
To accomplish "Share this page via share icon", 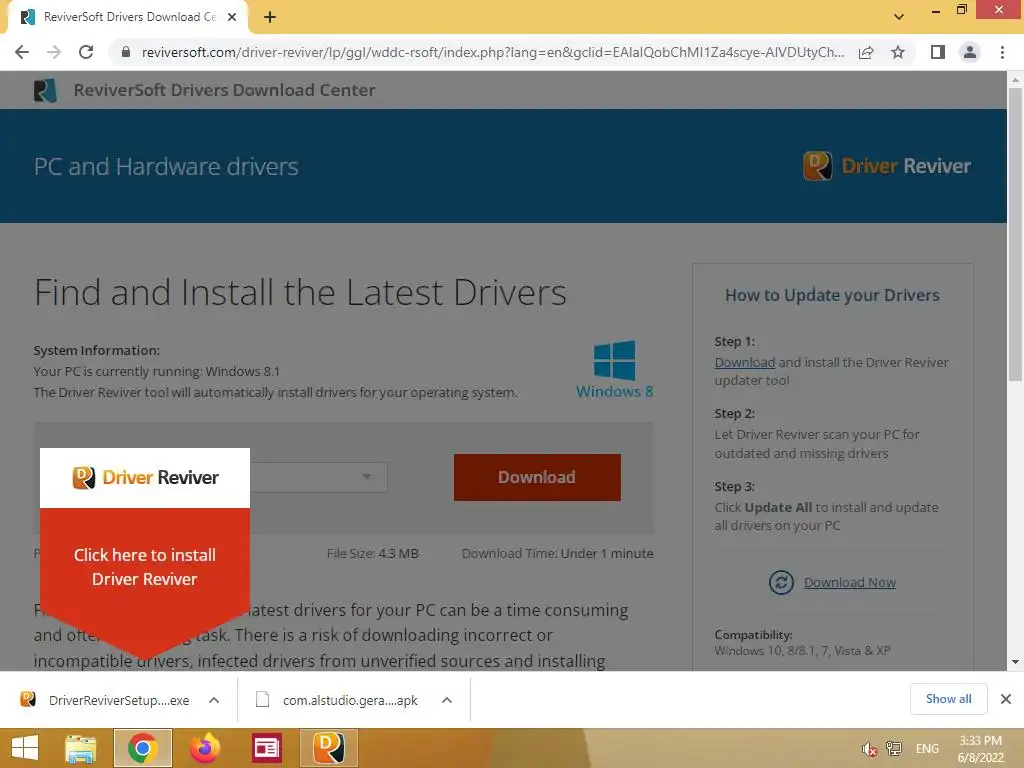I will click(866, 52).
